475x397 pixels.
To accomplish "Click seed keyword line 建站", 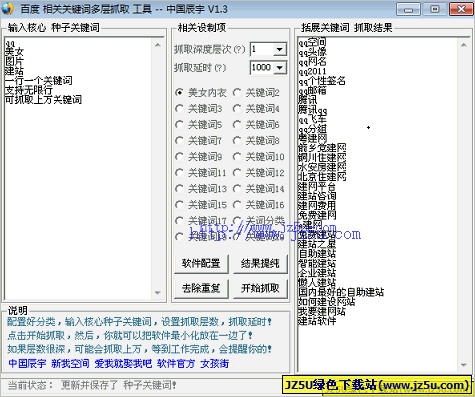I will coord(14,71).
